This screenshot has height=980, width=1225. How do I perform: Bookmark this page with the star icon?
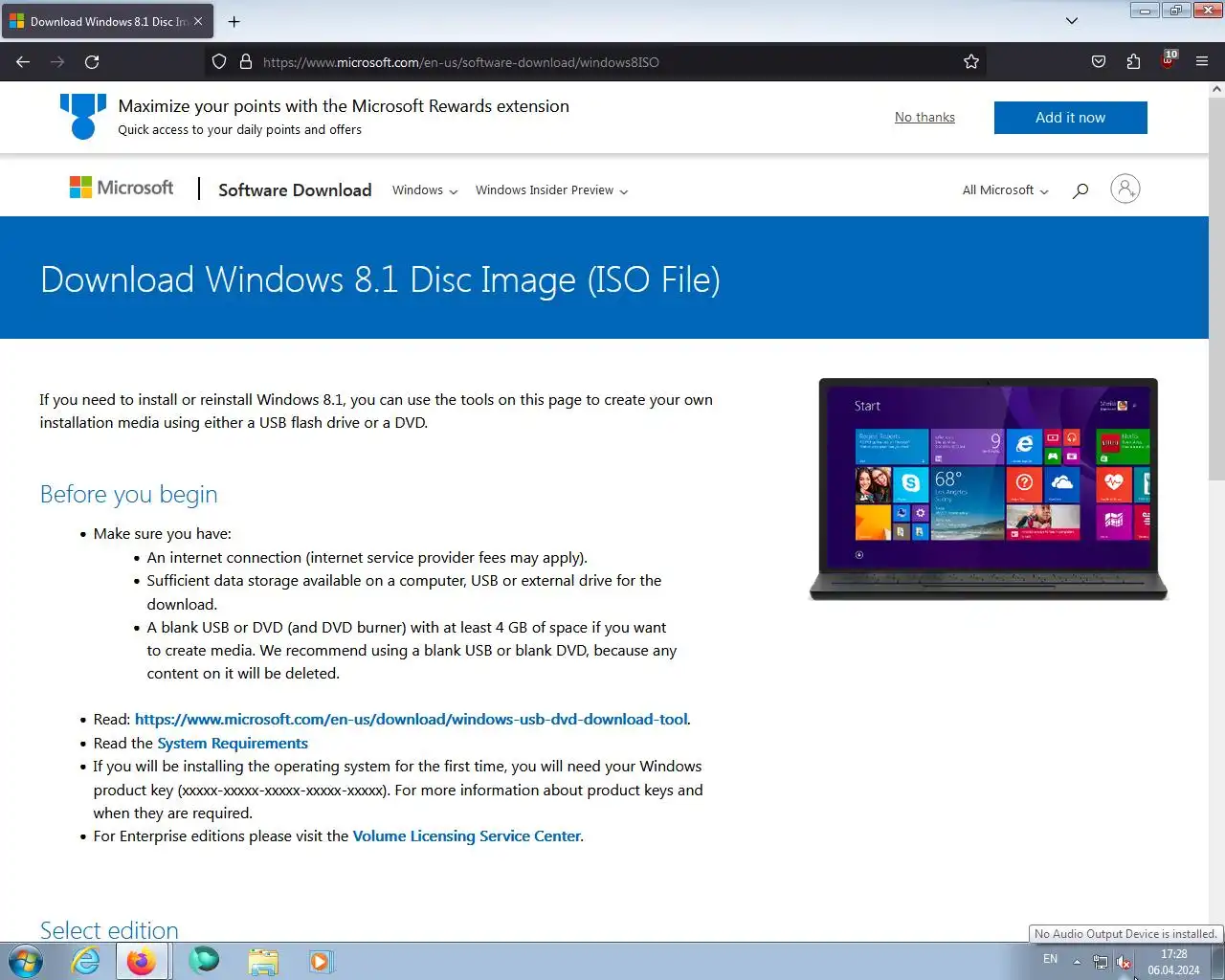click(x=971, y=62)
